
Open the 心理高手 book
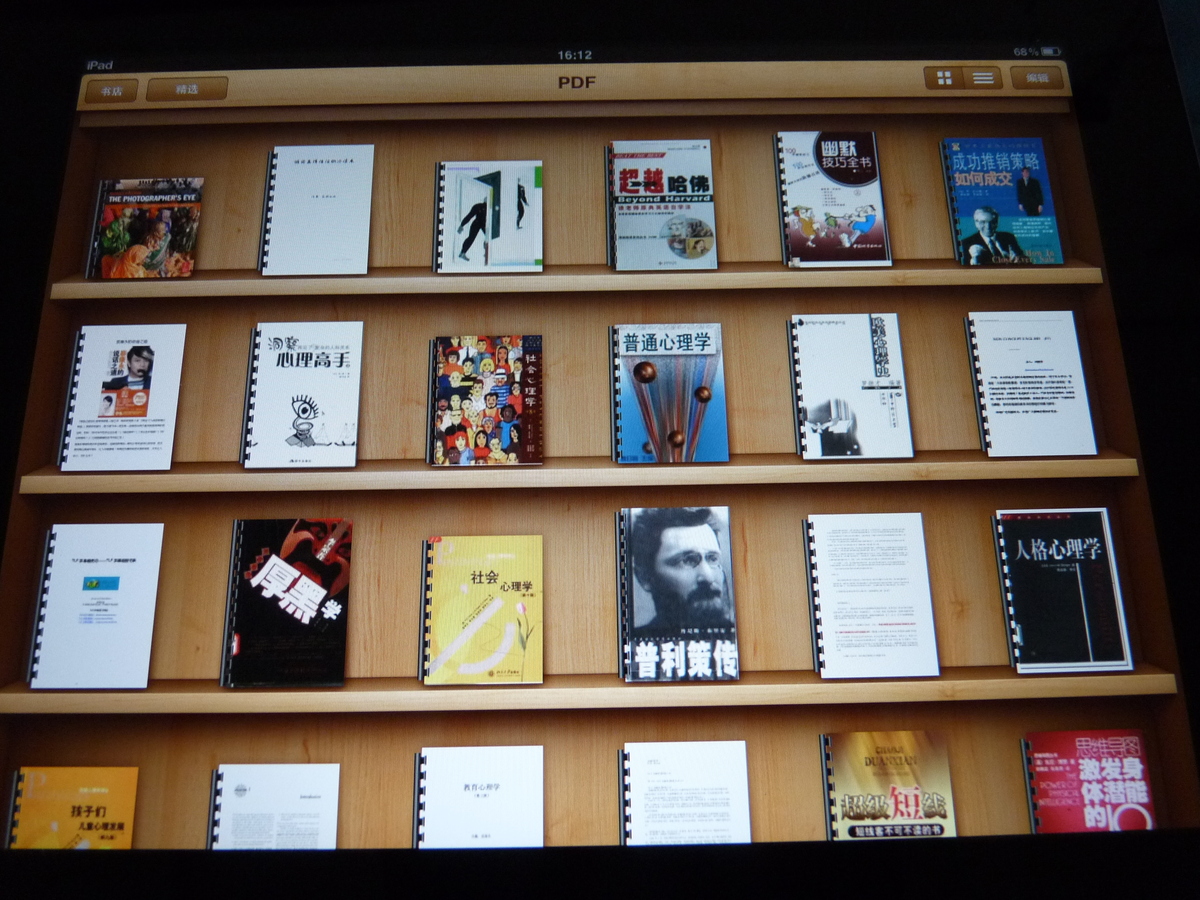(x=303, y=394)
